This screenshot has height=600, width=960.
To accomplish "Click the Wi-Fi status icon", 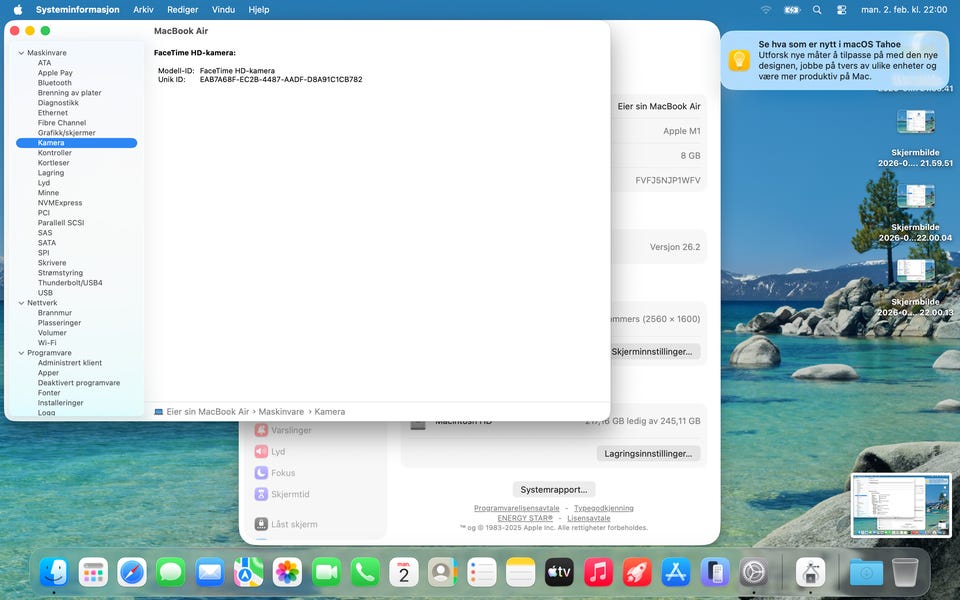I will coord(766,10).
